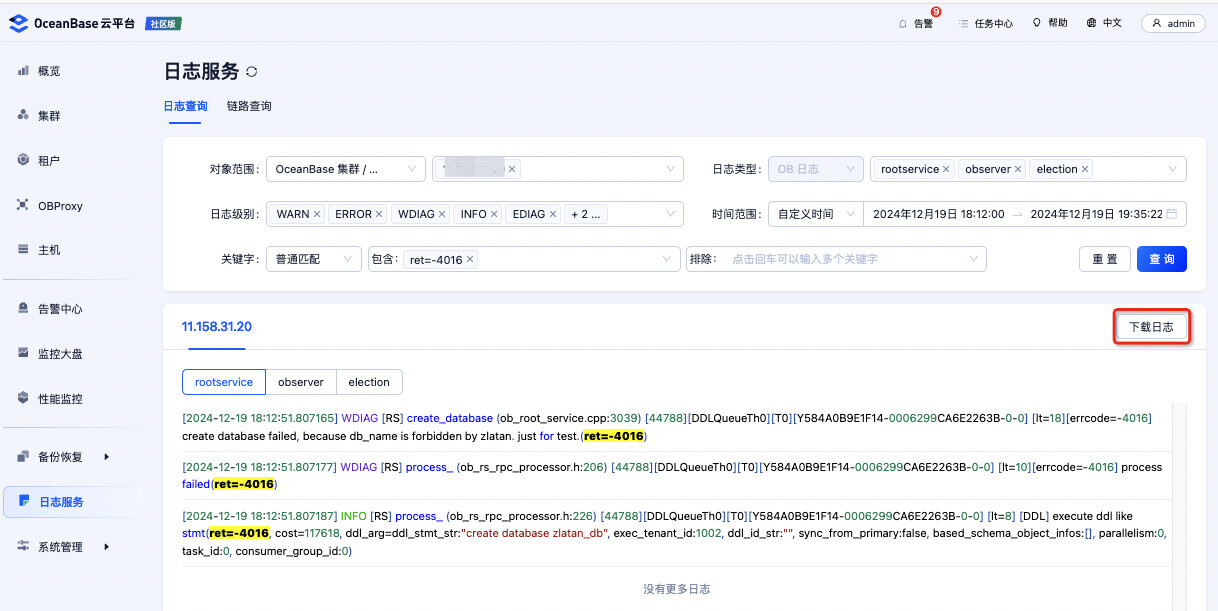Switch to the 链路查询 tab
This screenshot has height=611, width=1218.
coord(249,106)
